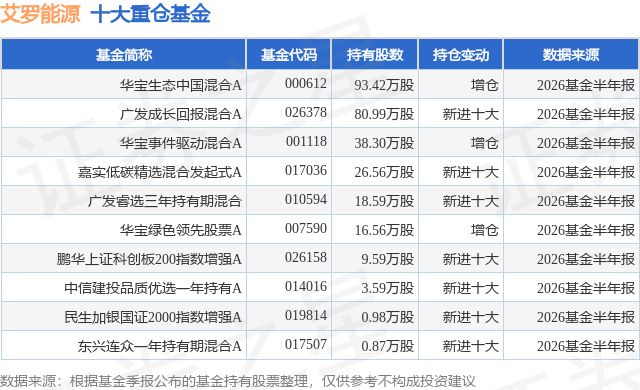Select the 93.42万股 holdings cell
The height and width of the screenshot is (390, 640).
[x=384, y=85]
